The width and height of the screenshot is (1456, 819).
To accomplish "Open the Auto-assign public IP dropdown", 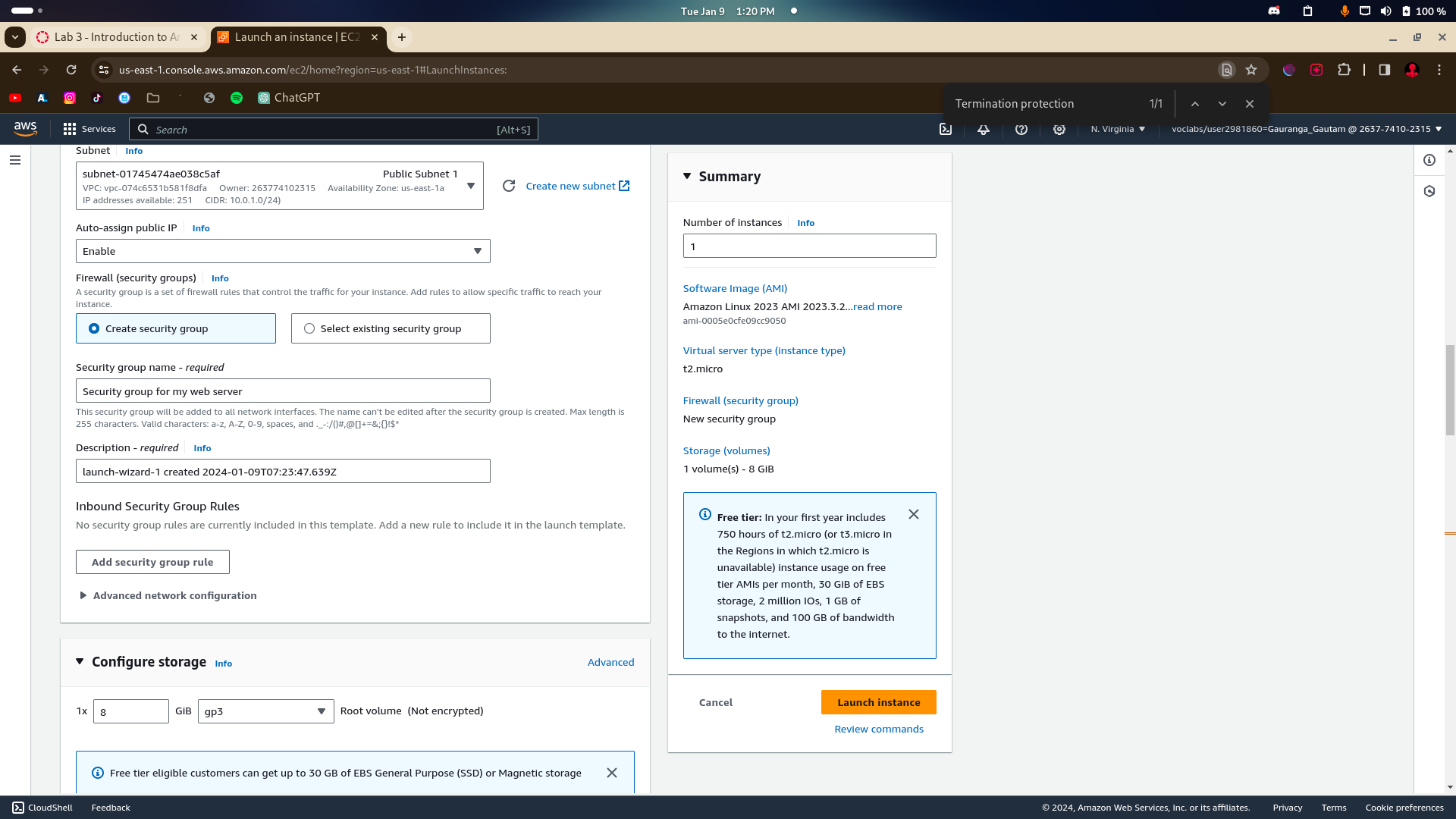I will [x=283, y=251].
